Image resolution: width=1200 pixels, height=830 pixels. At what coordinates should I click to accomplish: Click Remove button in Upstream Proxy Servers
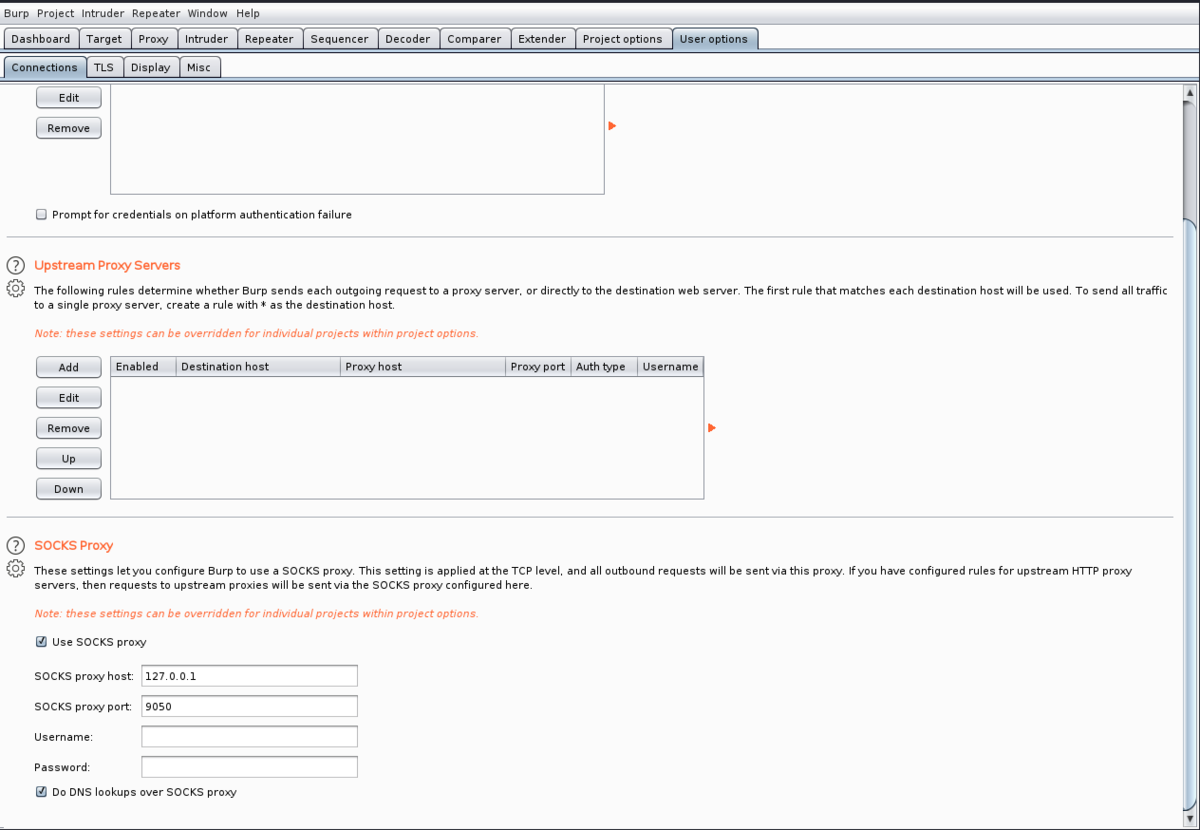coord(69,428)
